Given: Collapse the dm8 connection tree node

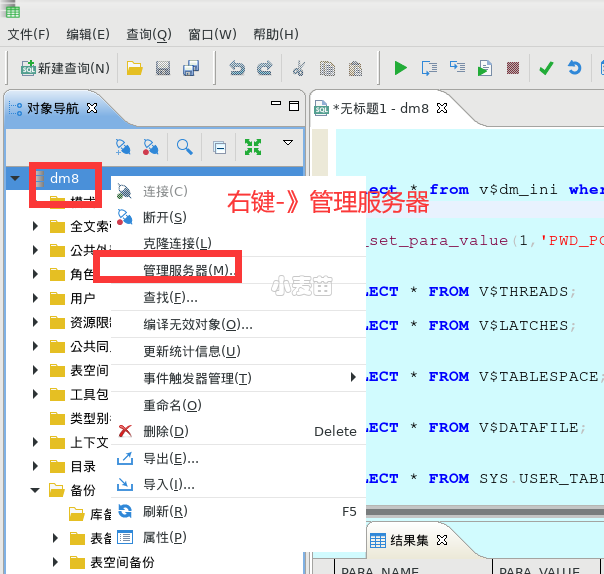Looking at the screenshot, I should [15, 179].
